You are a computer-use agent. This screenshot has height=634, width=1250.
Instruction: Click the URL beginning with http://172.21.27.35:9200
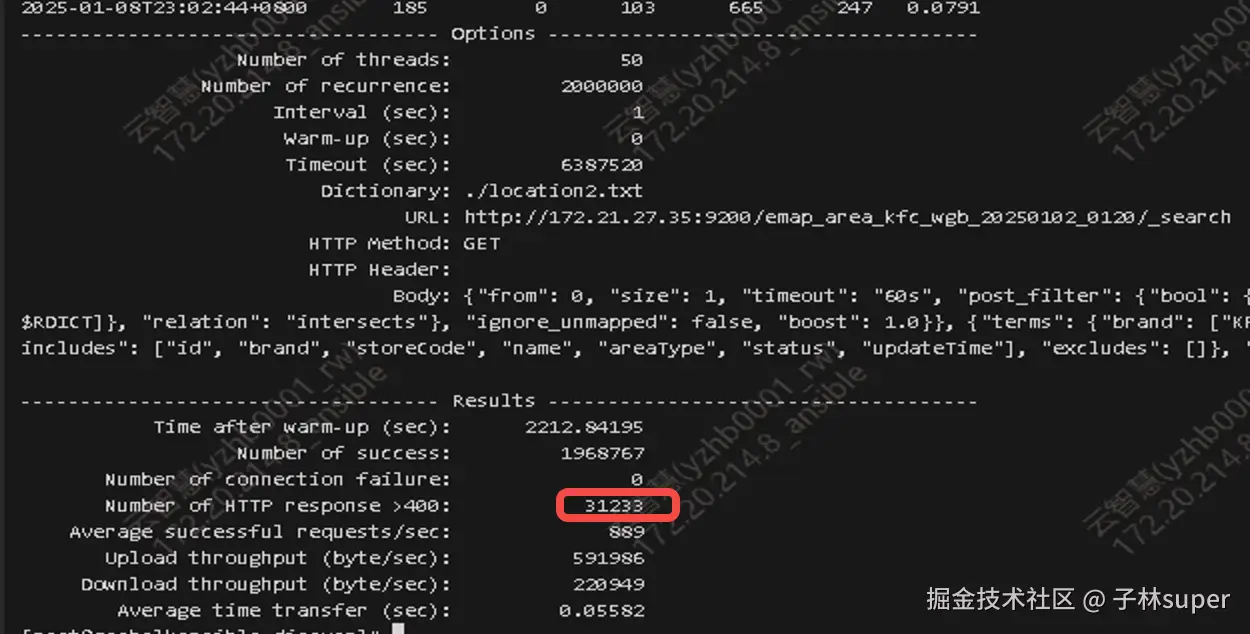(847, 217)
